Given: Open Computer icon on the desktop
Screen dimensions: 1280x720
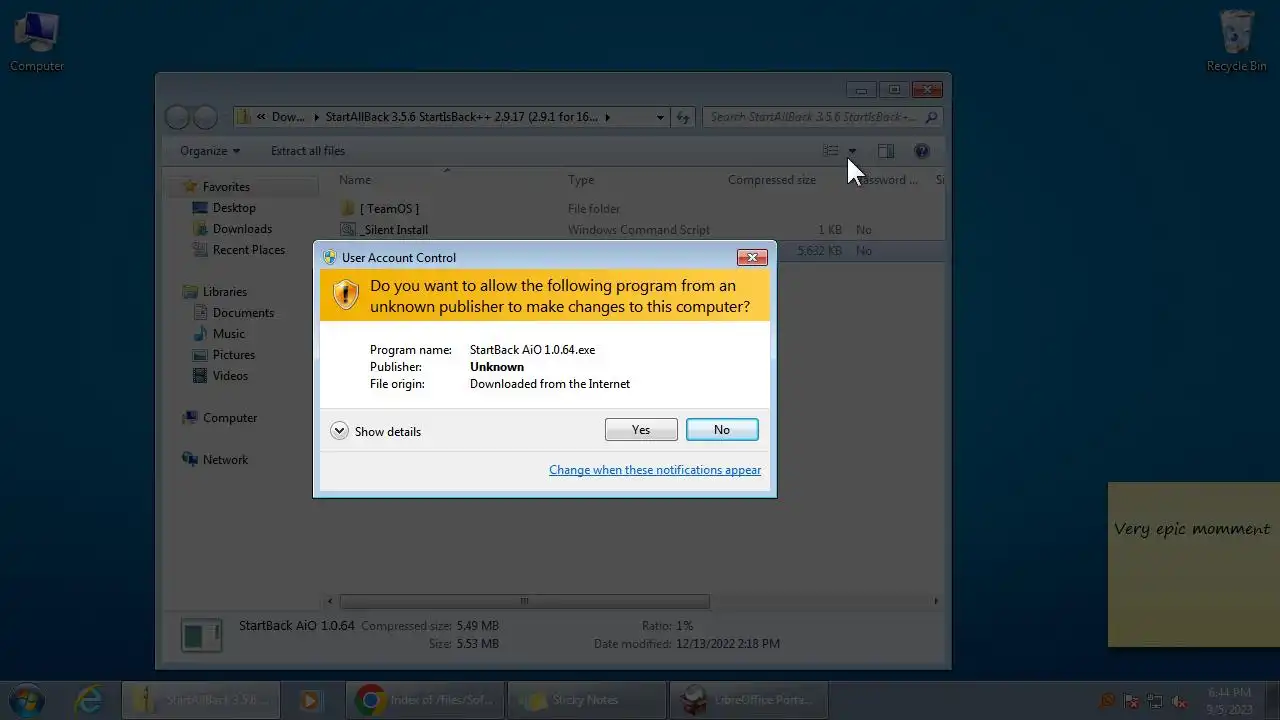Looking at the screenshot, I should click(x=37, y=42).
